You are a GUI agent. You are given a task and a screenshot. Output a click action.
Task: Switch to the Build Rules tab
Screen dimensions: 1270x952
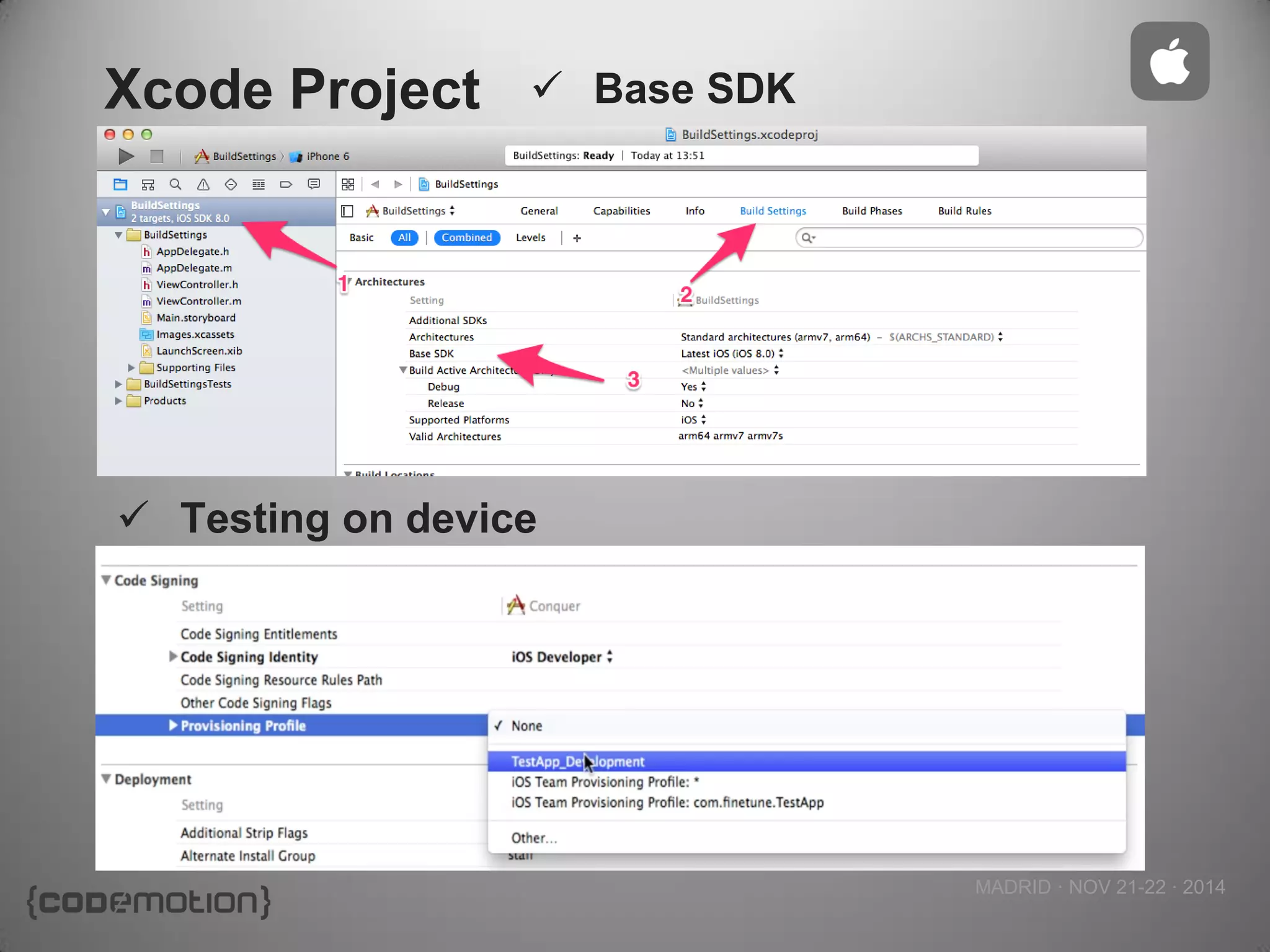[964, 211]
